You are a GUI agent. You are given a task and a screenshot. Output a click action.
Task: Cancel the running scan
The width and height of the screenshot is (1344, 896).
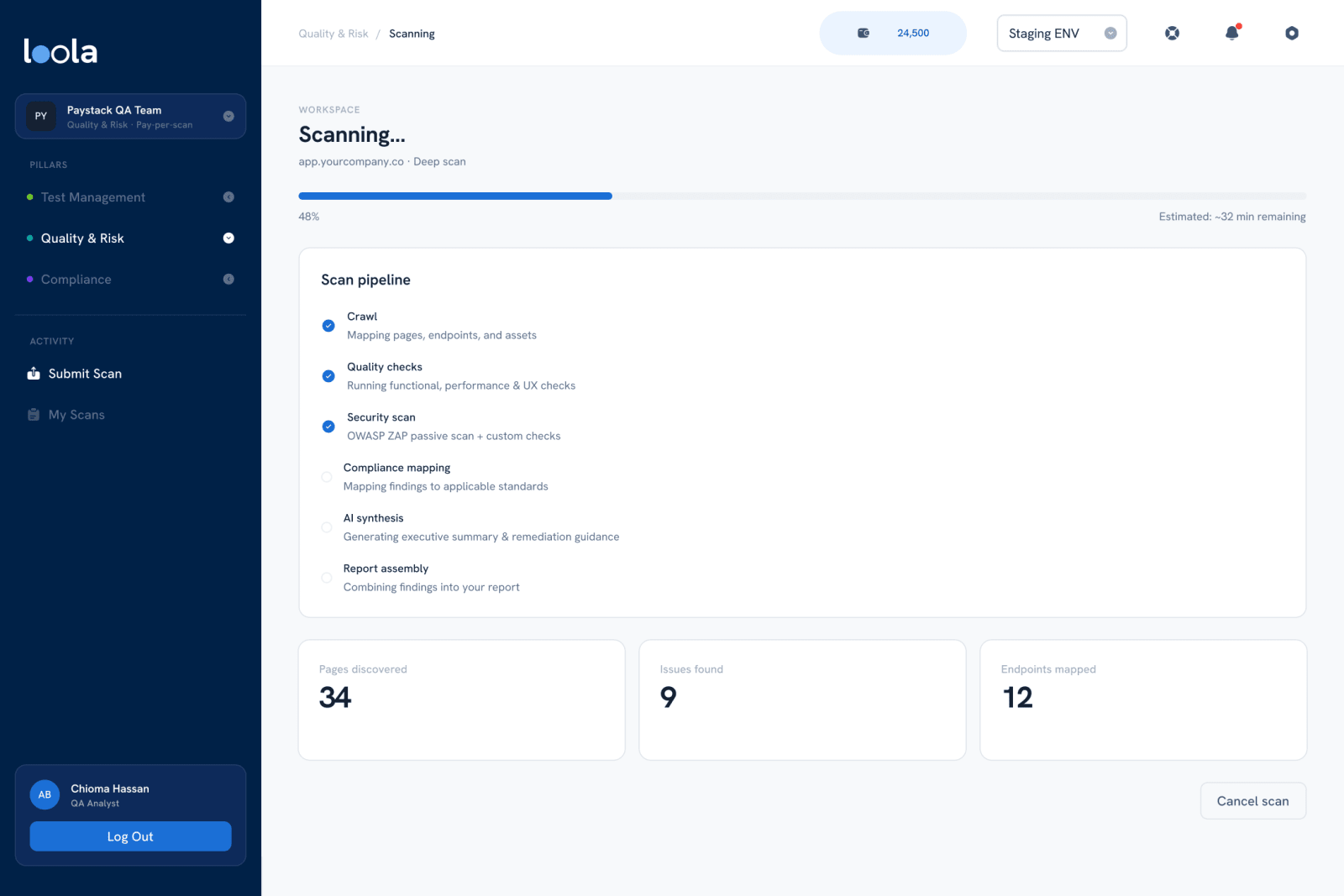[1252, 801]
